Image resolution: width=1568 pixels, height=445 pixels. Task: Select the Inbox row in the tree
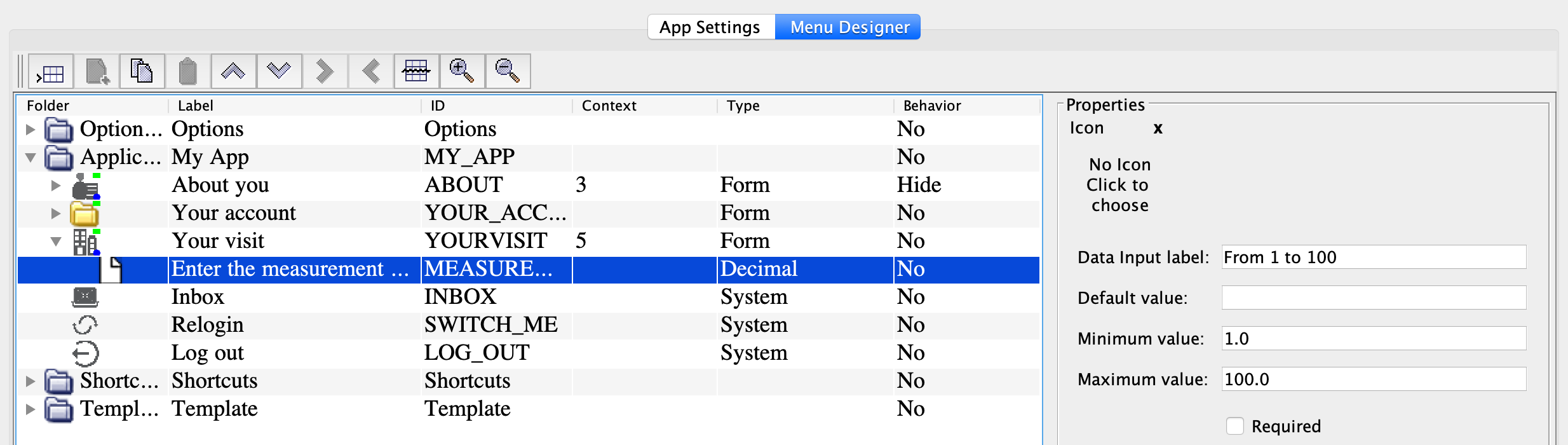198,298
